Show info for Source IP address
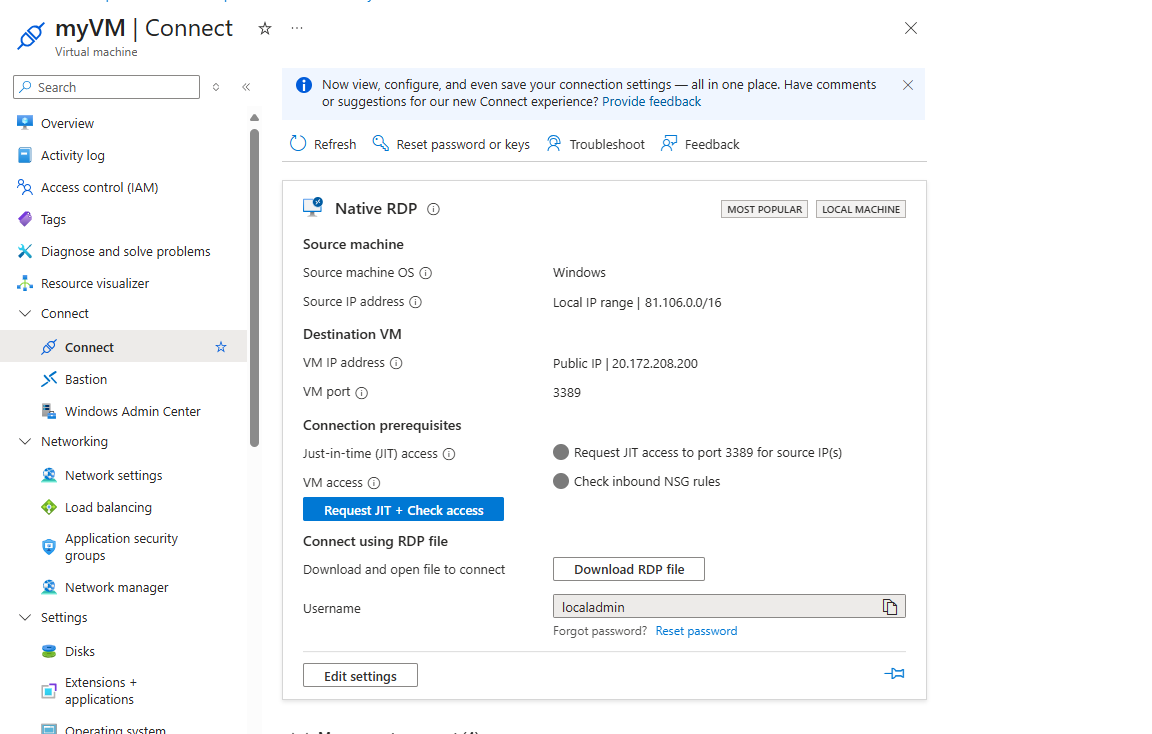This screenshot has width=1152, height=734. click(x=415, y=302)
